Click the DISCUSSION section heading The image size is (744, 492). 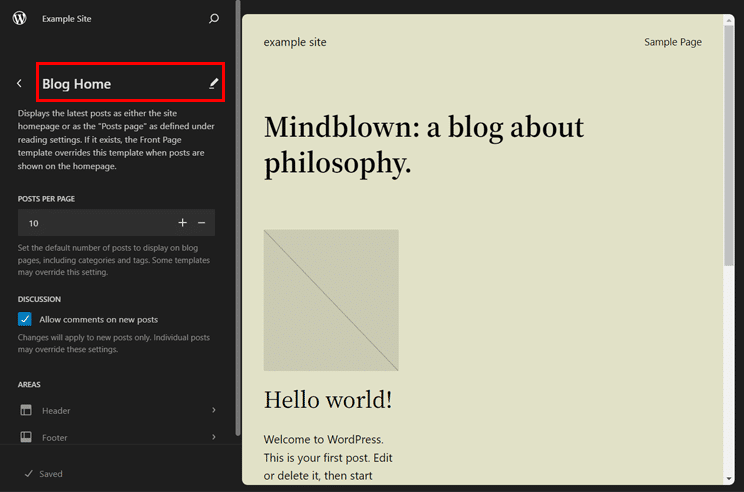39,299
